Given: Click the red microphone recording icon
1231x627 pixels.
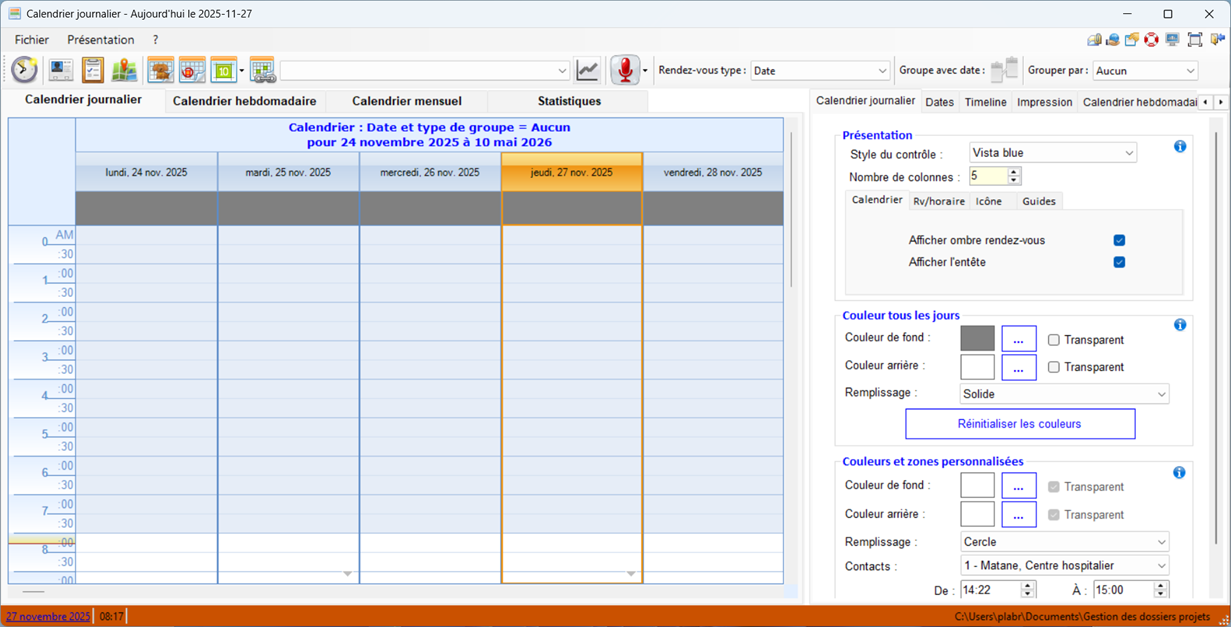Looking at the screenshot, I should [625, 70].
